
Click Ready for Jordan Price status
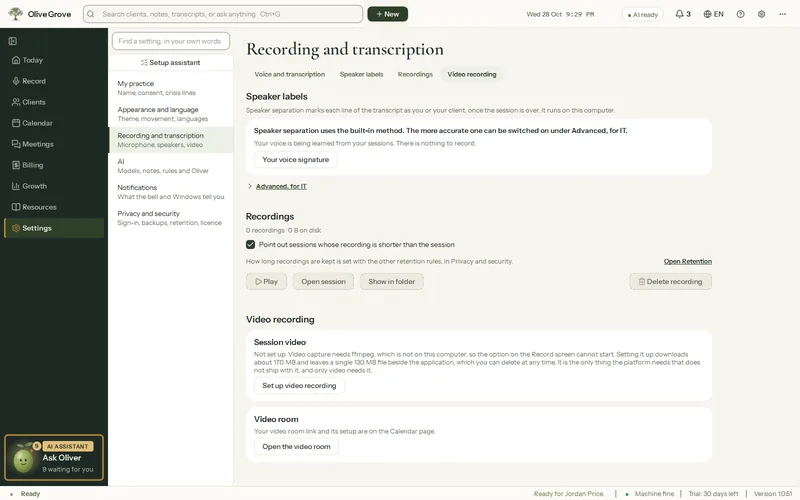(x=568, y=493)
